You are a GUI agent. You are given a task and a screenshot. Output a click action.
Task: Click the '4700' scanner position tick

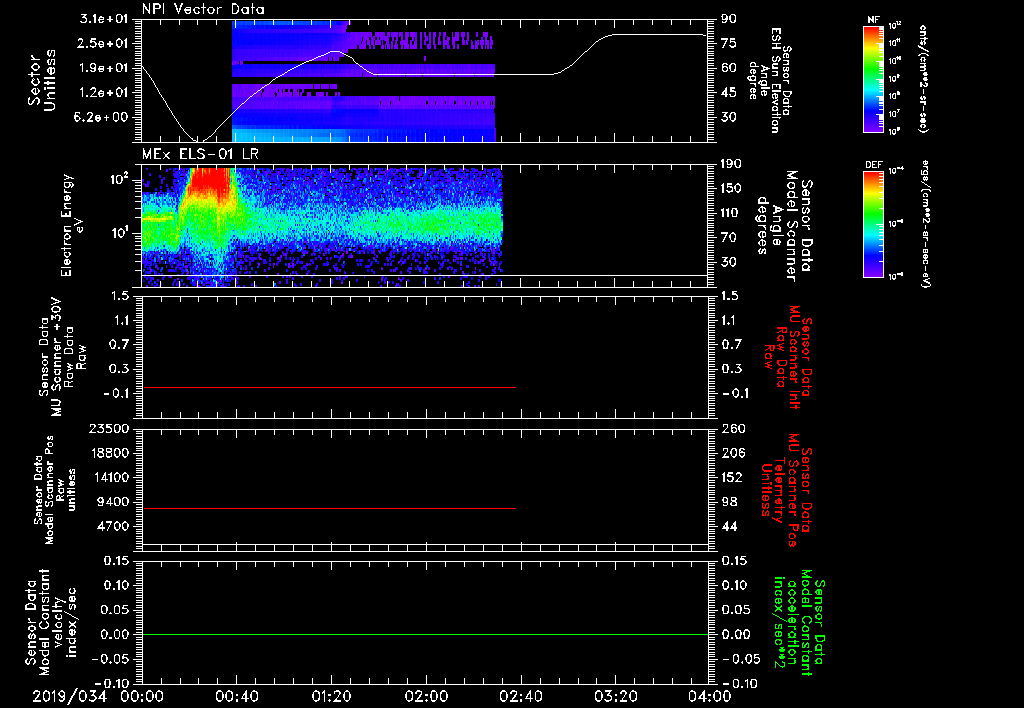point(113,526)
